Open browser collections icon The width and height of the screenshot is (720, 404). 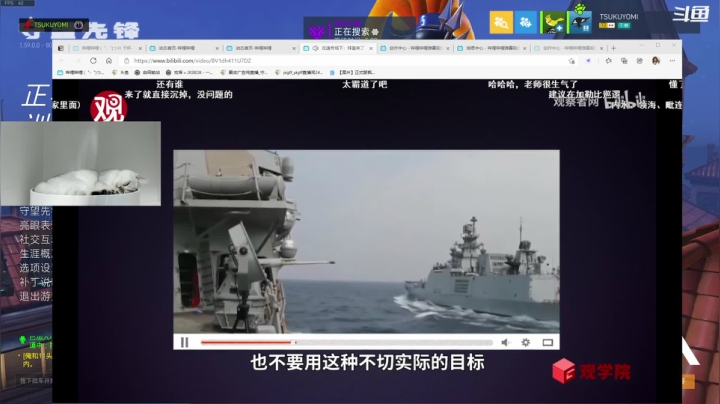pyautogui.click(x=624, y=61)
